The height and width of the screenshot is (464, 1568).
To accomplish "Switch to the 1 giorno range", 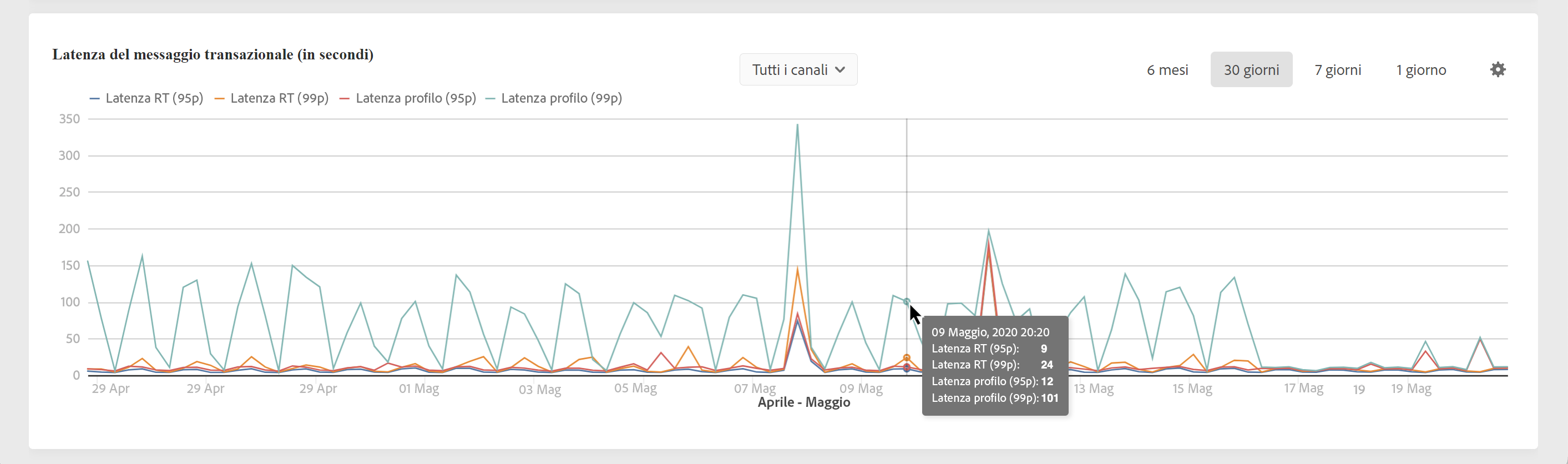I will [1421, 70].
